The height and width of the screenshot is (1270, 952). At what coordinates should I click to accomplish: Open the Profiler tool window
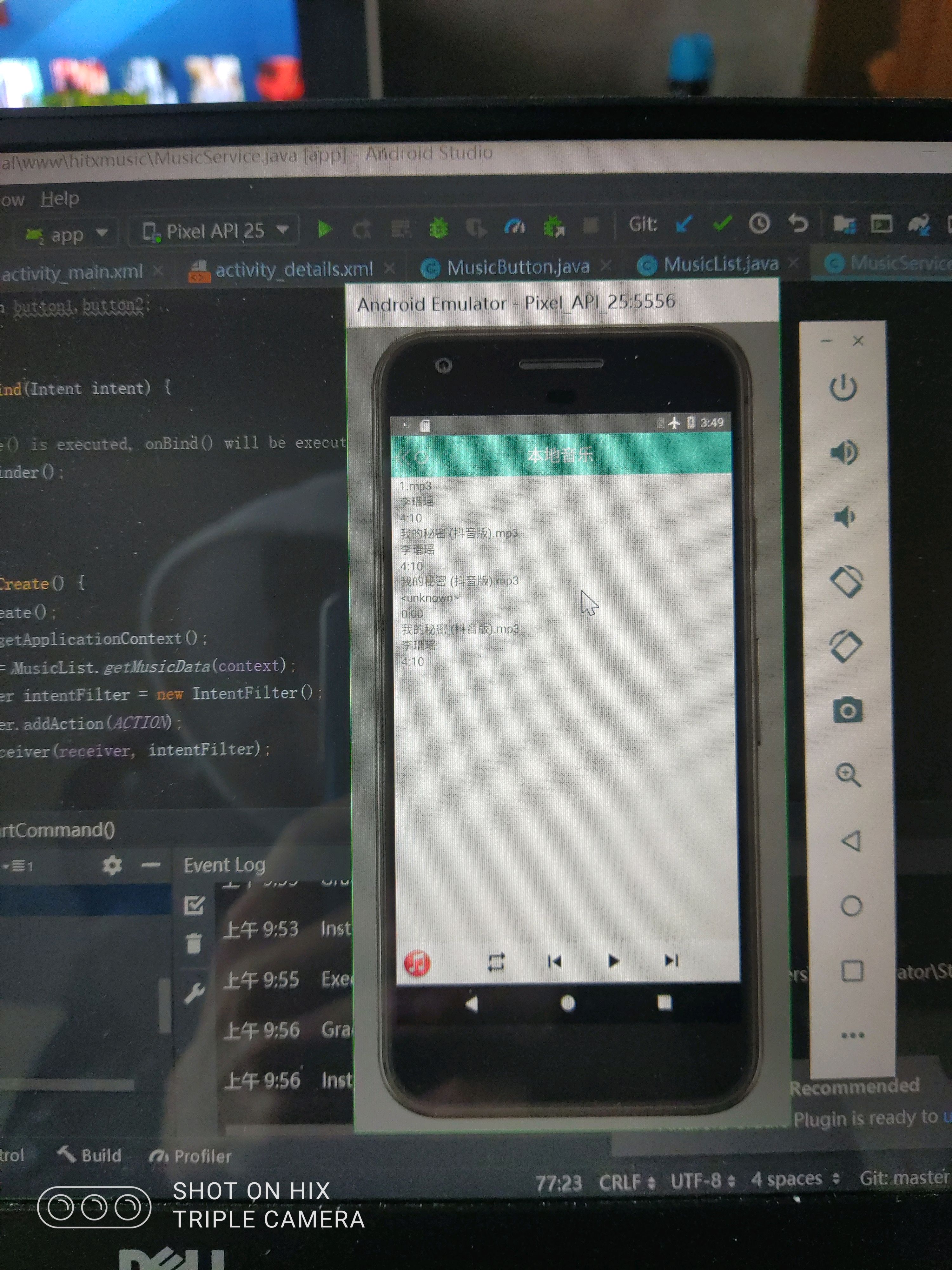coord(190,1156)
